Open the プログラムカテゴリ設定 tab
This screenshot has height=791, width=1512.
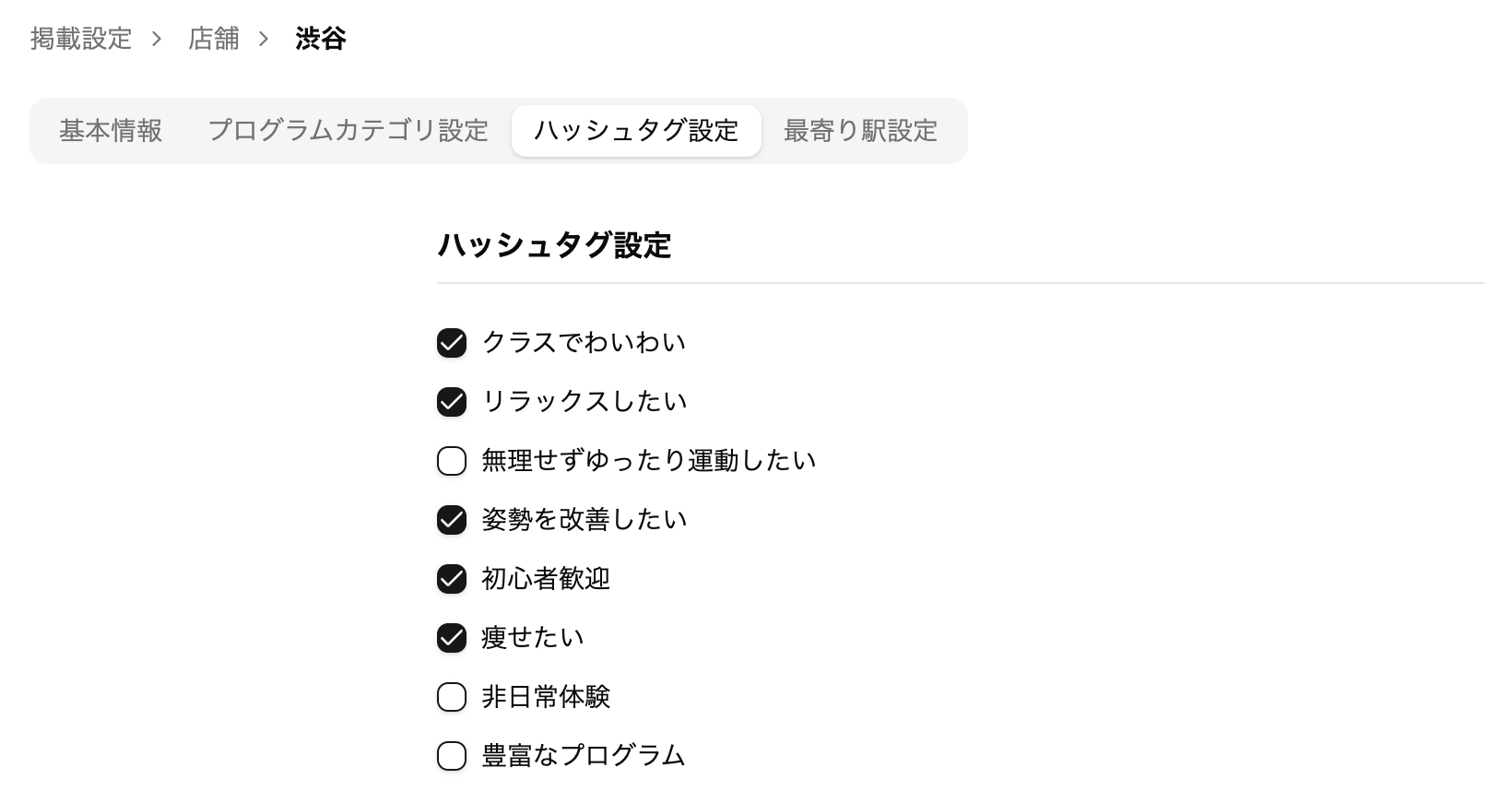(x=350, y=131)
